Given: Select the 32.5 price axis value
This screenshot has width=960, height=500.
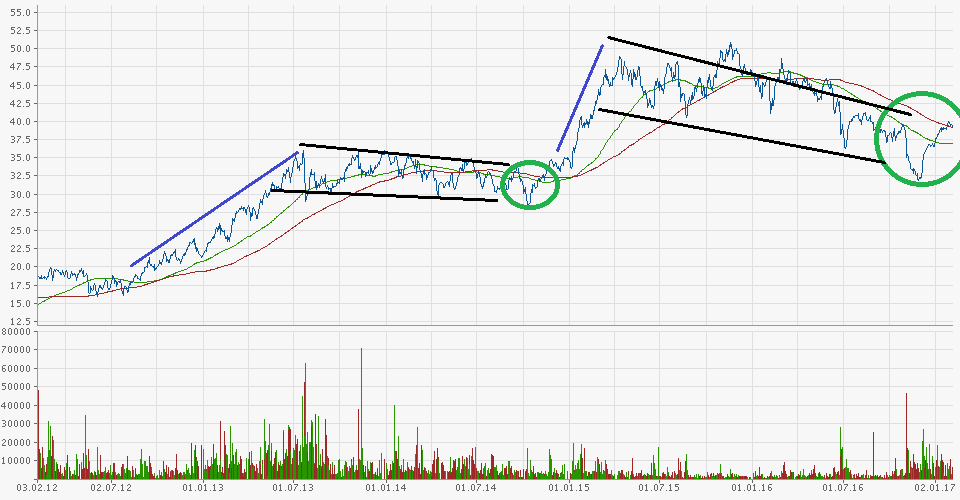Looking at the screenshot, I should coord(21,176).
